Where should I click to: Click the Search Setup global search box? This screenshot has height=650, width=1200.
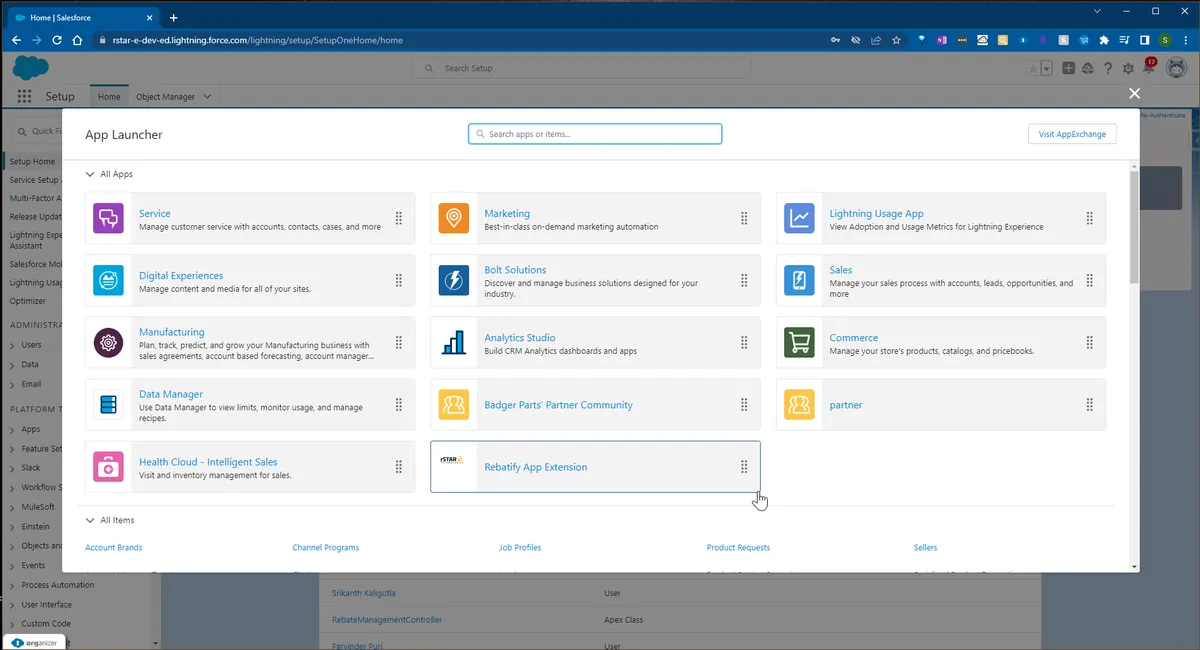582,68
